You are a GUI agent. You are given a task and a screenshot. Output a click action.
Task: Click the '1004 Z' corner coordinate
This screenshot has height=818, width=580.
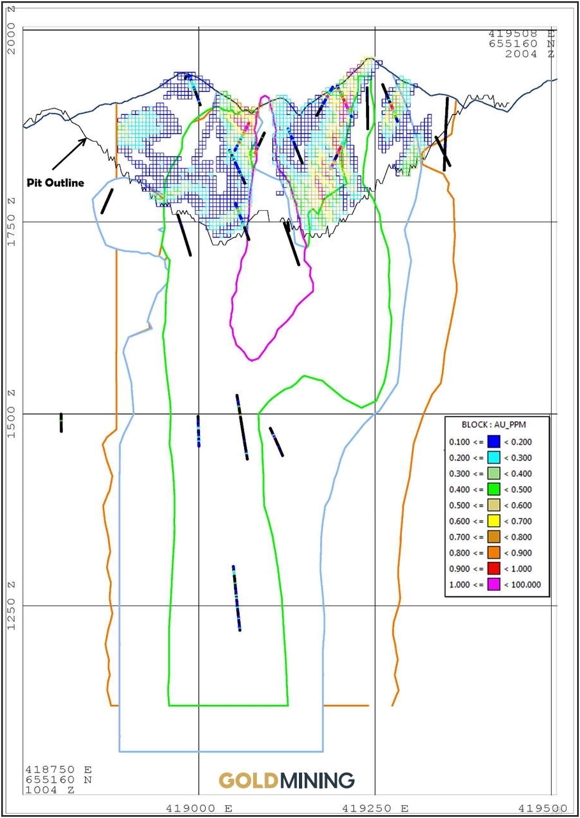tap(50, 790)
